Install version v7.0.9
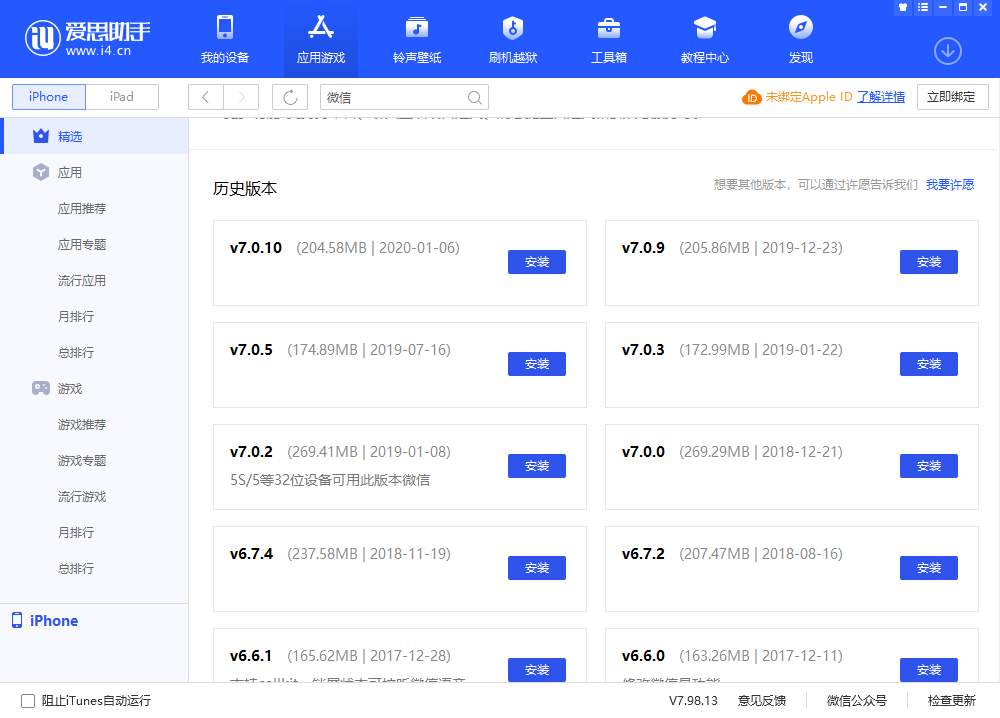Screen dimensions: 1000x718 click(x=929, y=262)
